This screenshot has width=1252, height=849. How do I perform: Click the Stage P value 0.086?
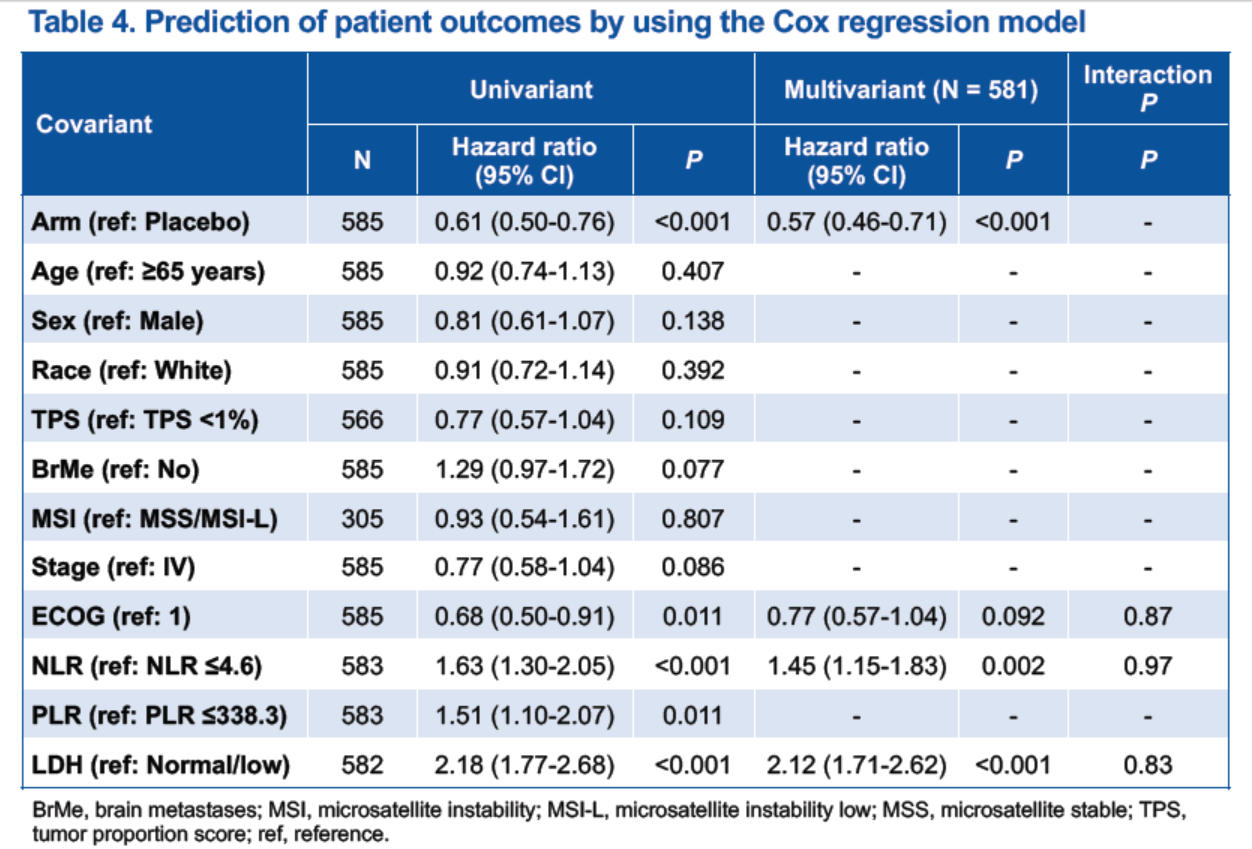click(692, 567)
